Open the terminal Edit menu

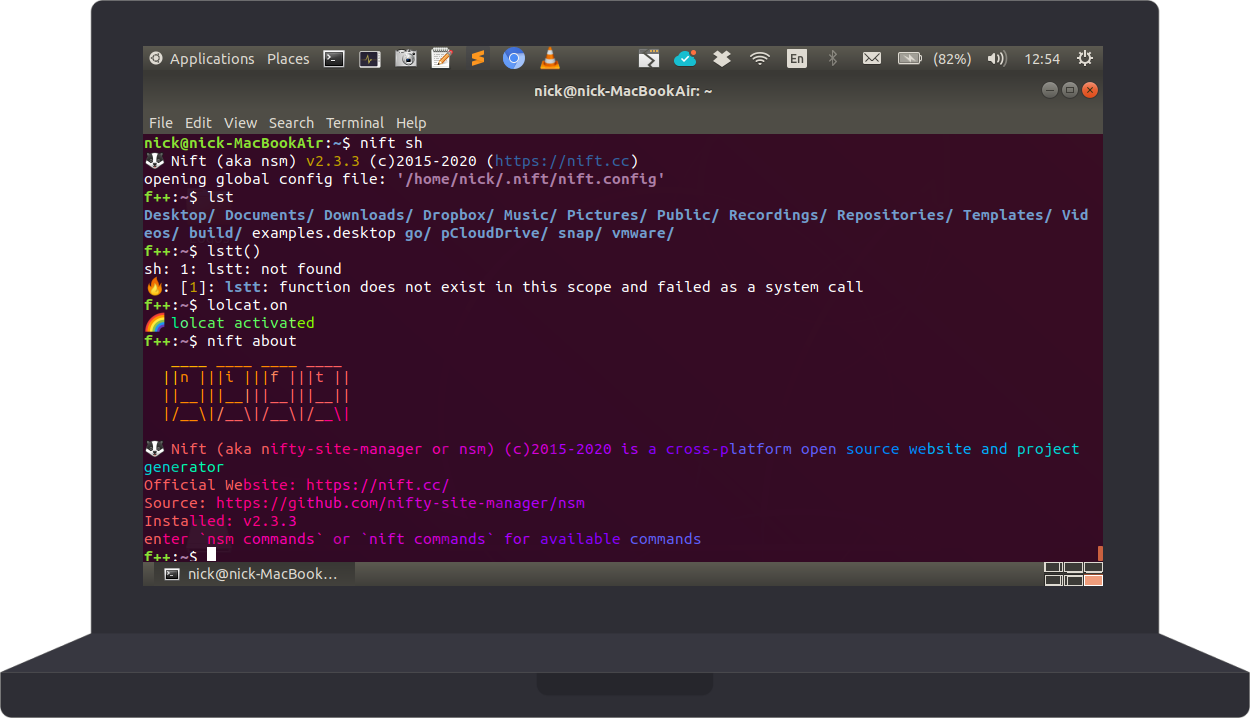click(198, 122)
